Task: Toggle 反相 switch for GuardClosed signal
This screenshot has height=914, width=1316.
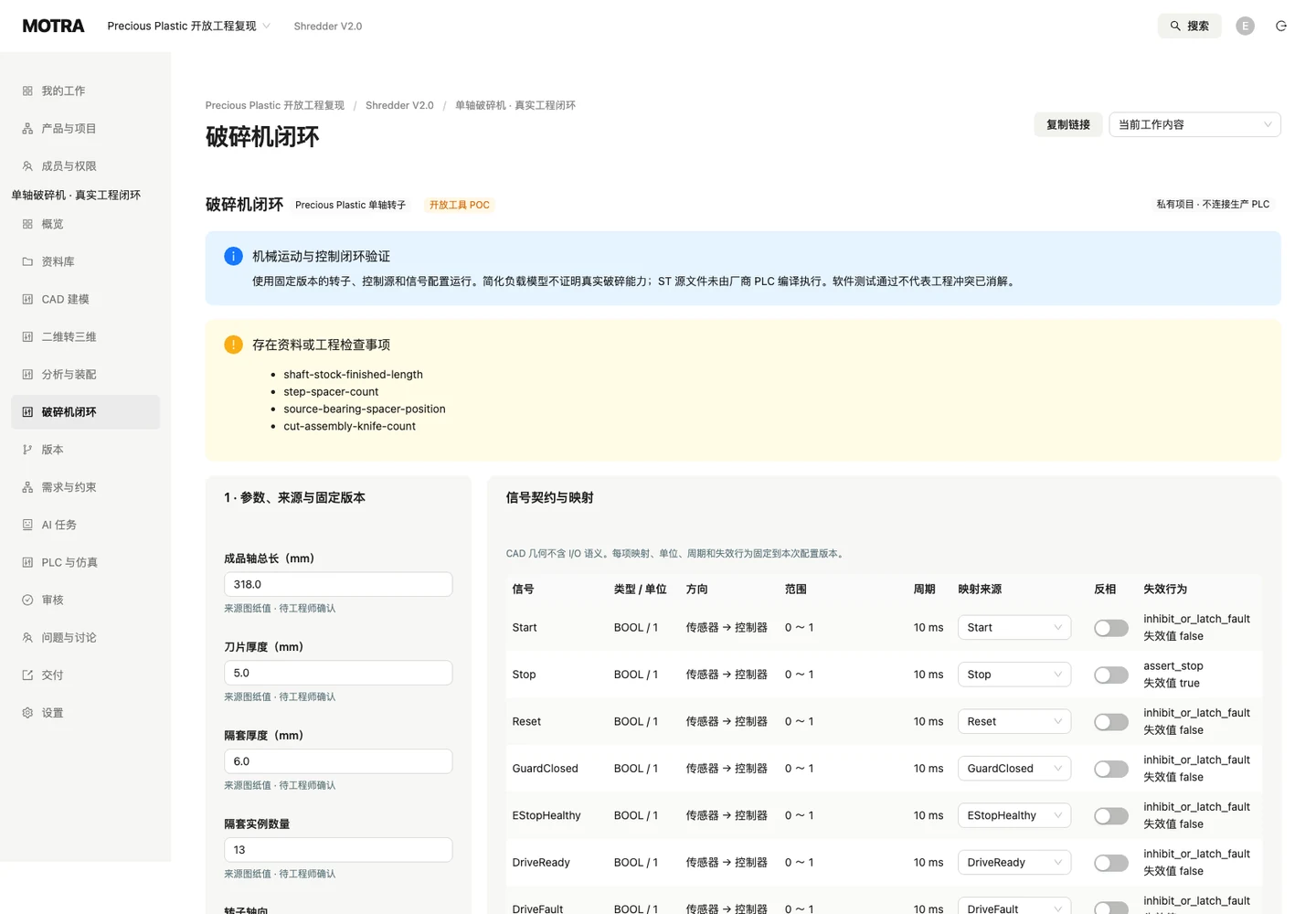Action: [x=1111, y=769]
